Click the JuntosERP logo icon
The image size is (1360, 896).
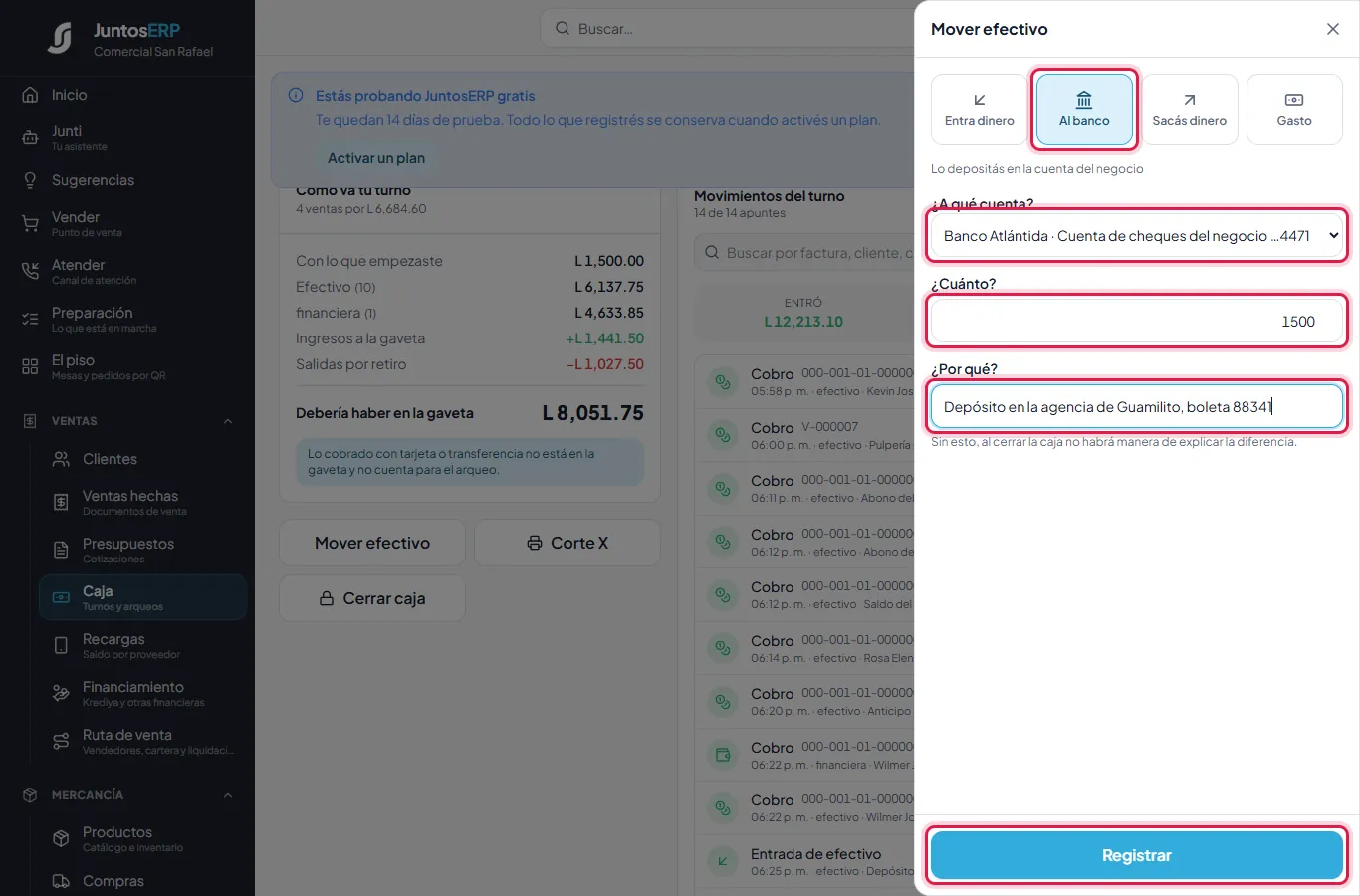(x=60, y=38)
